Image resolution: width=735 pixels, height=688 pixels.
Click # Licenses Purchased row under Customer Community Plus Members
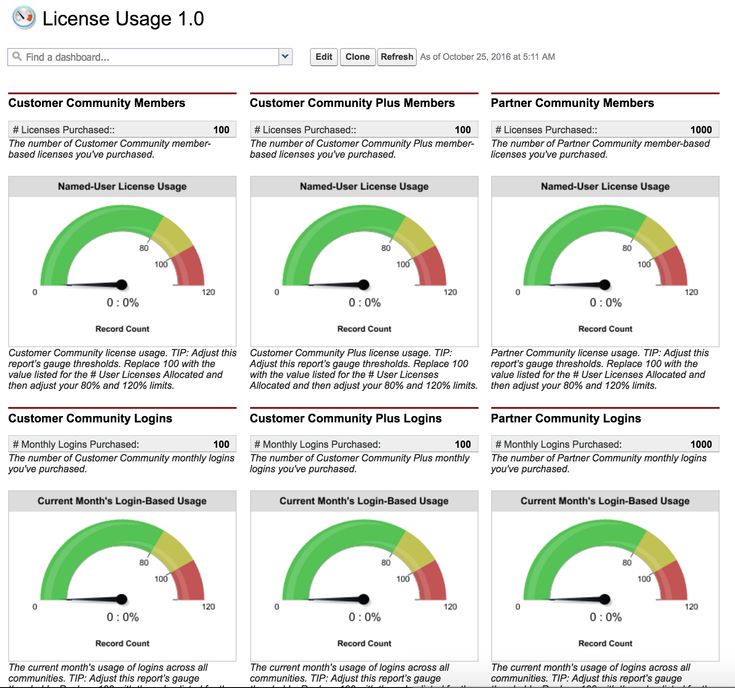(364, 129)
